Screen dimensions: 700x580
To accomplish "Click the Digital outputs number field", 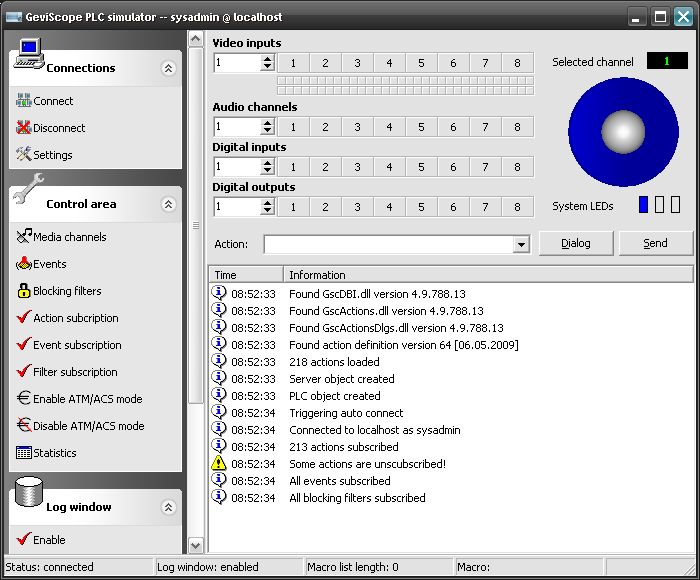I will pos(237,207).
